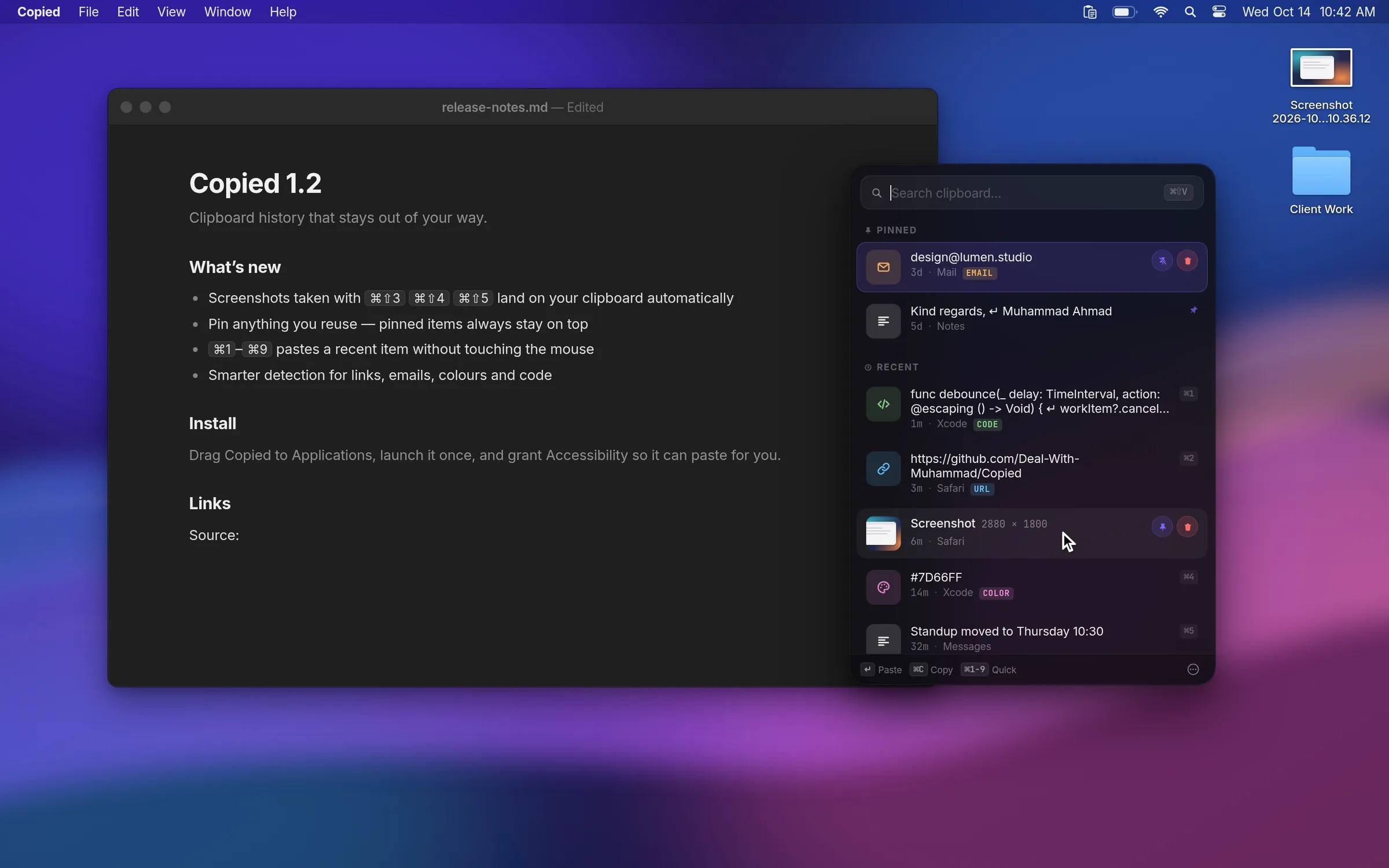Image resolution: width=1389 pixels, height=868 pixels.
Task: Open the Edit menu
Action: [128, 12]
